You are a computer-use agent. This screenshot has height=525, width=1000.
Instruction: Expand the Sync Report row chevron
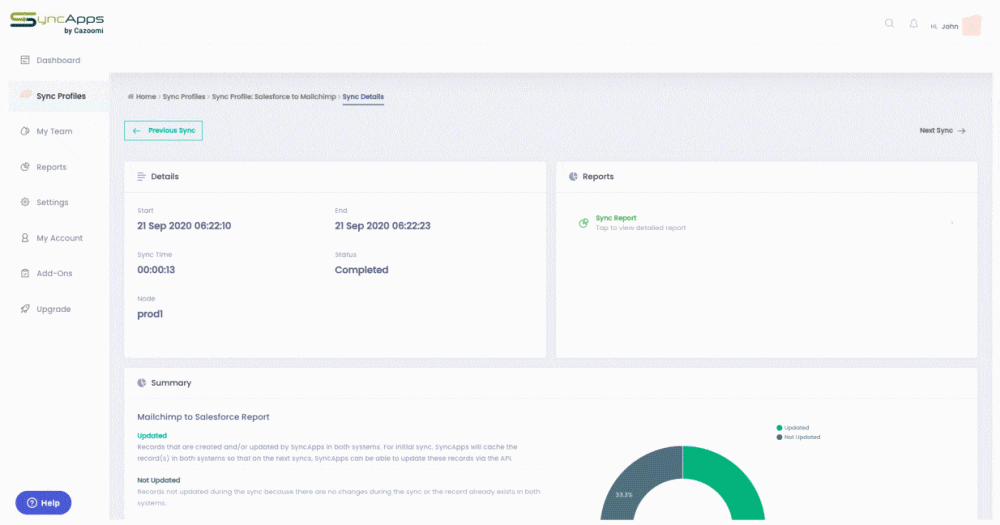(x=952, y=223)
